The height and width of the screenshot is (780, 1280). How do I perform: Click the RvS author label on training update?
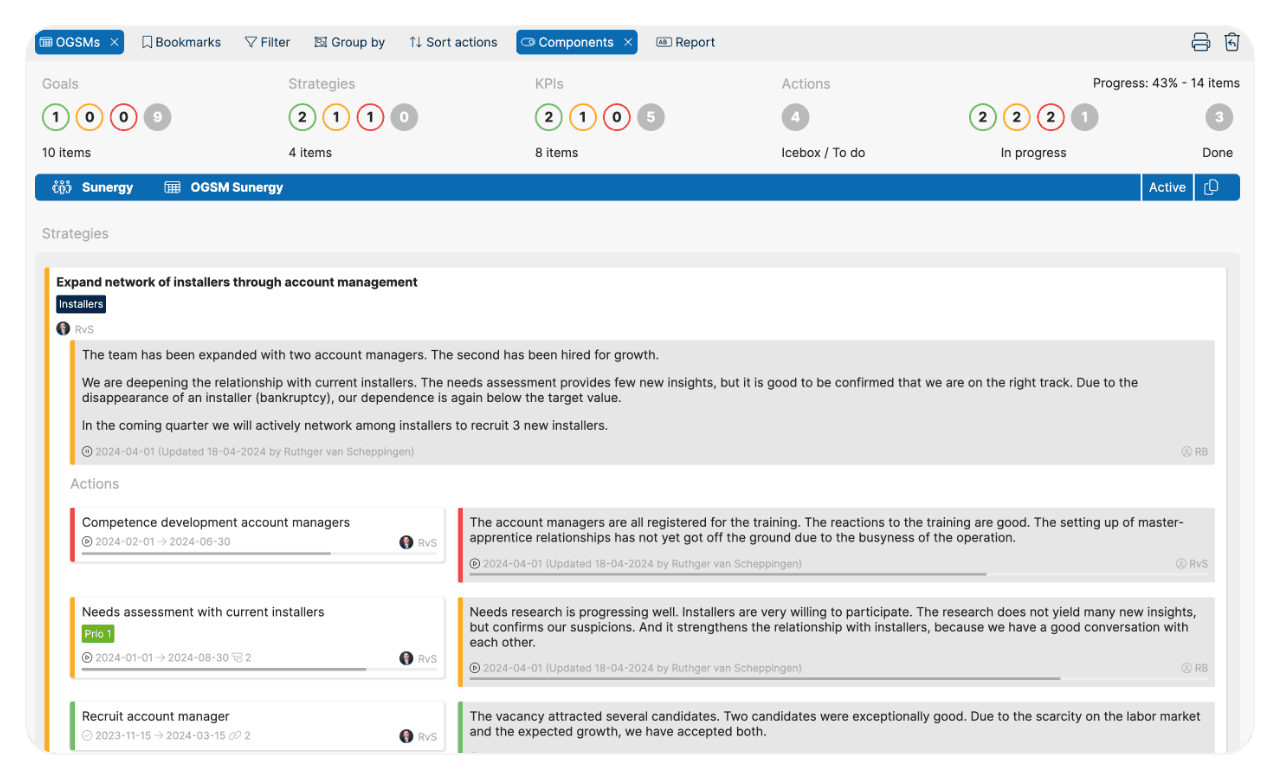pyautogui.click(x=1192, y=564)
